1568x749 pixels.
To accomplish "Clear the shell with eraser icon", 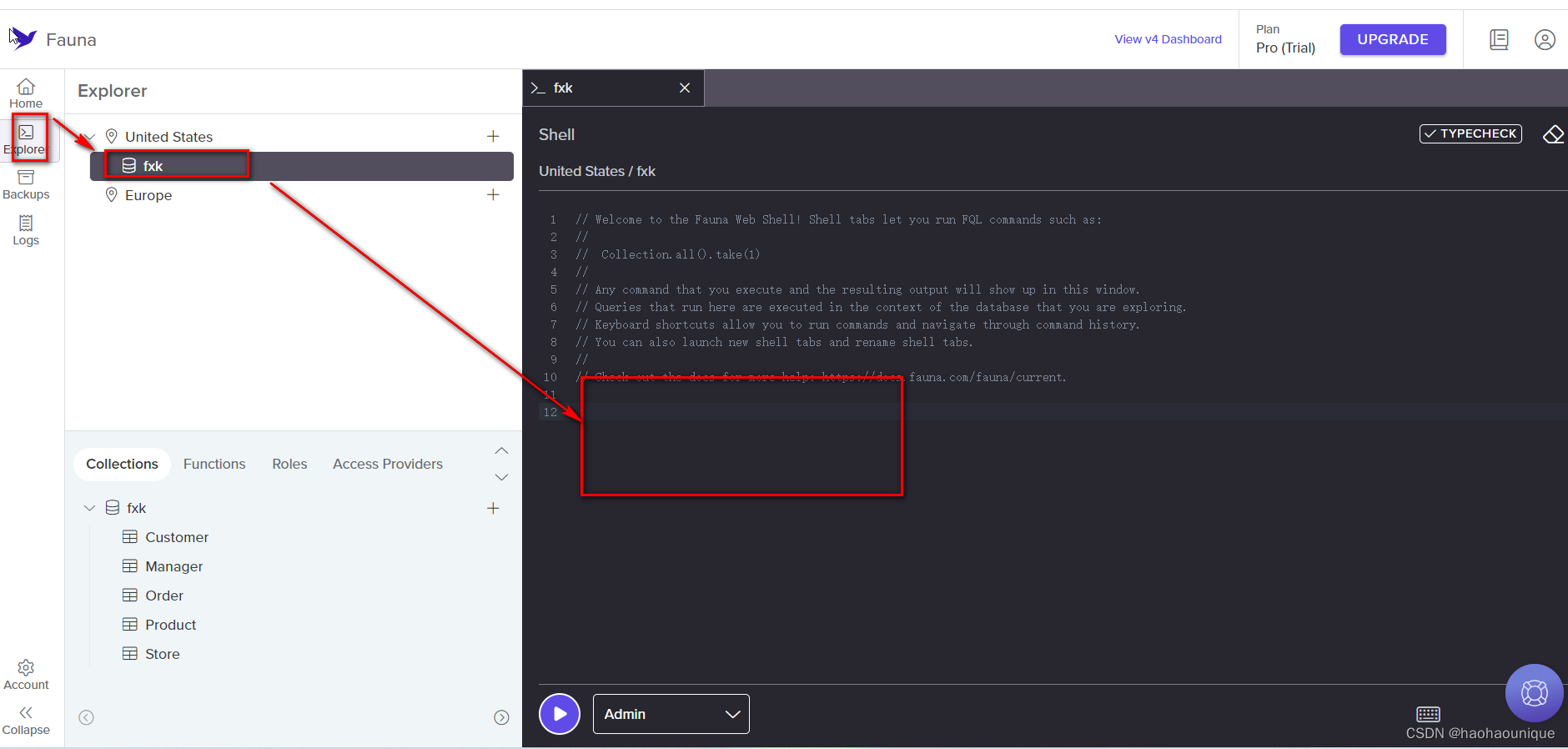I will 1553,134.
